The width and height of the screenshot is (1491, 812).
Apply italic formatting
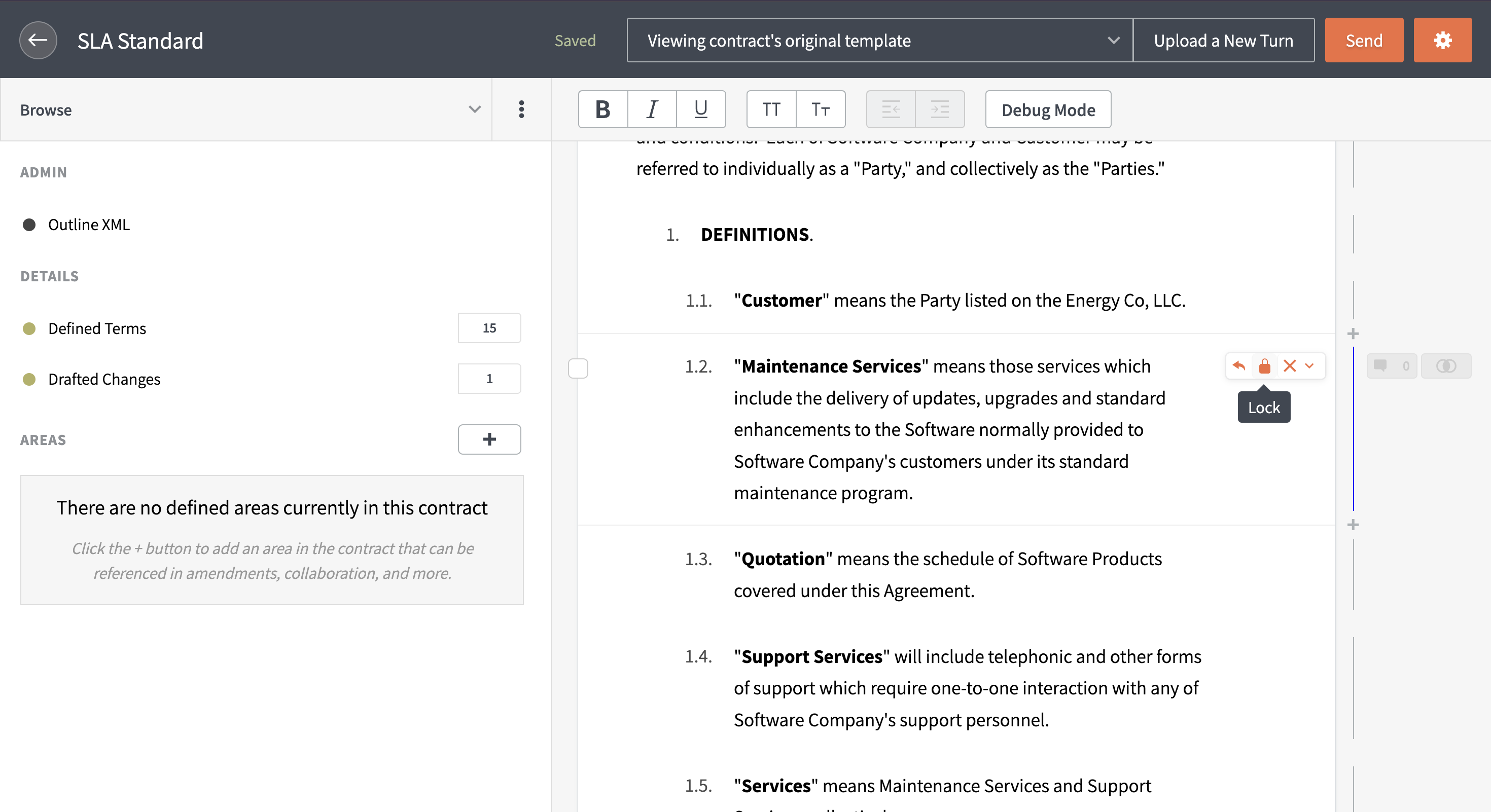[x=652, y=109]
